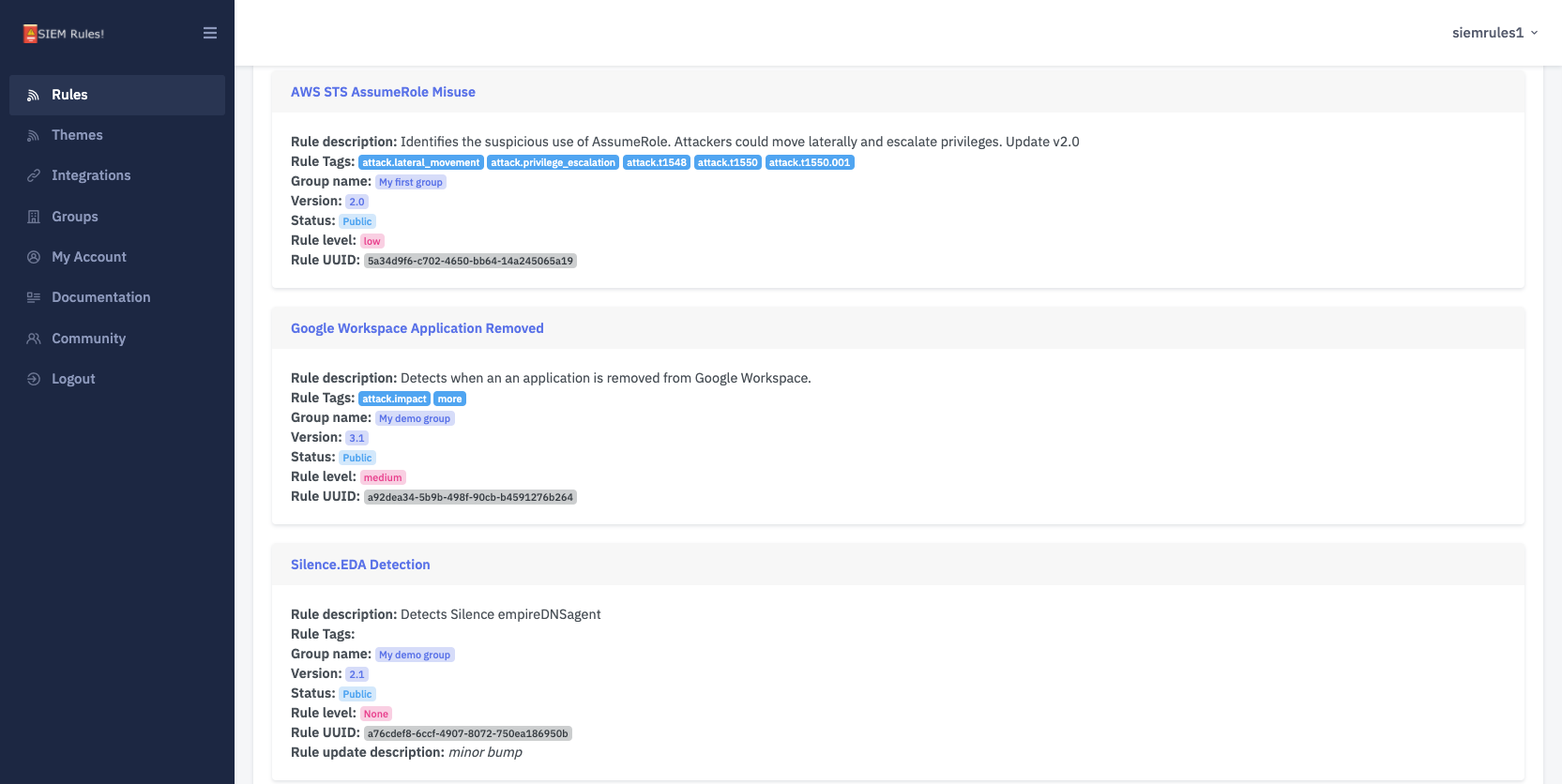Select the attack.lateral_movement tag
This screenshot has width=1562, height=784.
[x=420, y=162]
